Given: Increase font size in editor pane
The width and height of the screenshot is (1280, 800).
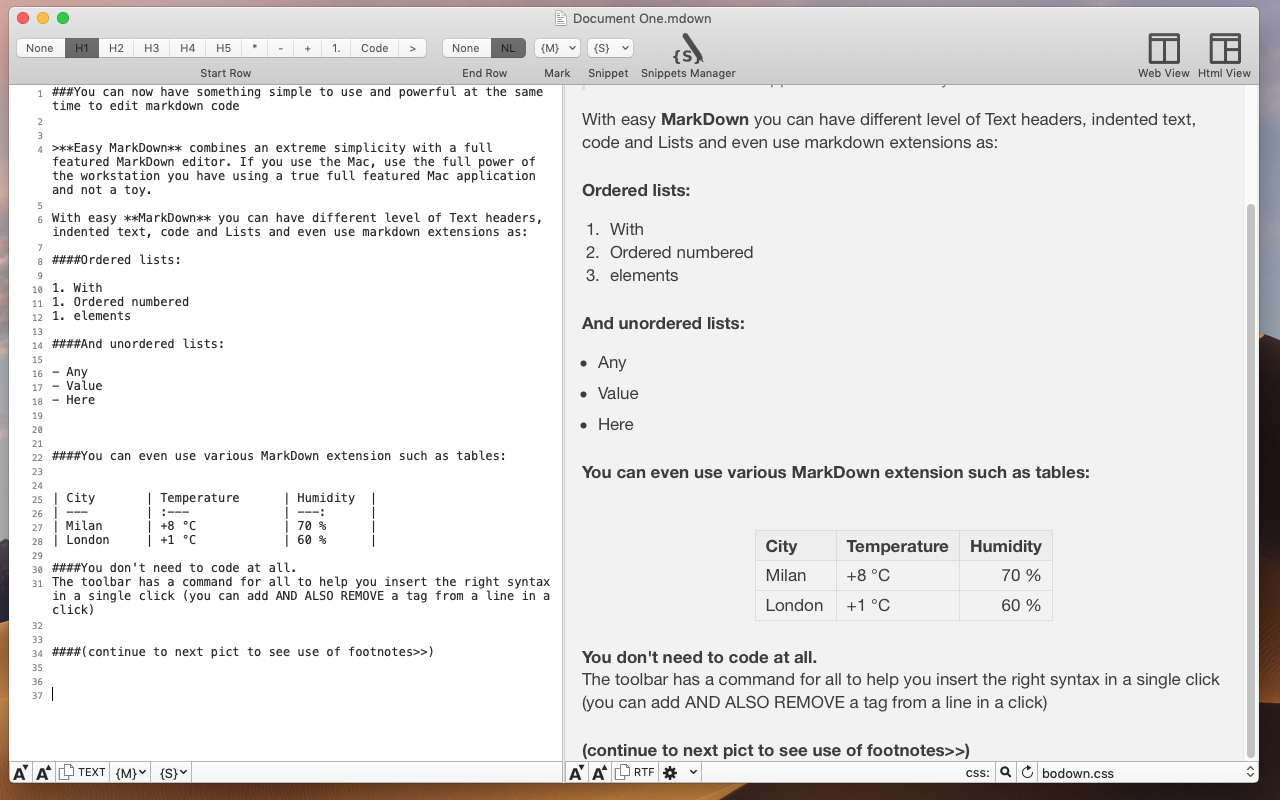Looking at the screenshot, I should click(x=43, y=772).
